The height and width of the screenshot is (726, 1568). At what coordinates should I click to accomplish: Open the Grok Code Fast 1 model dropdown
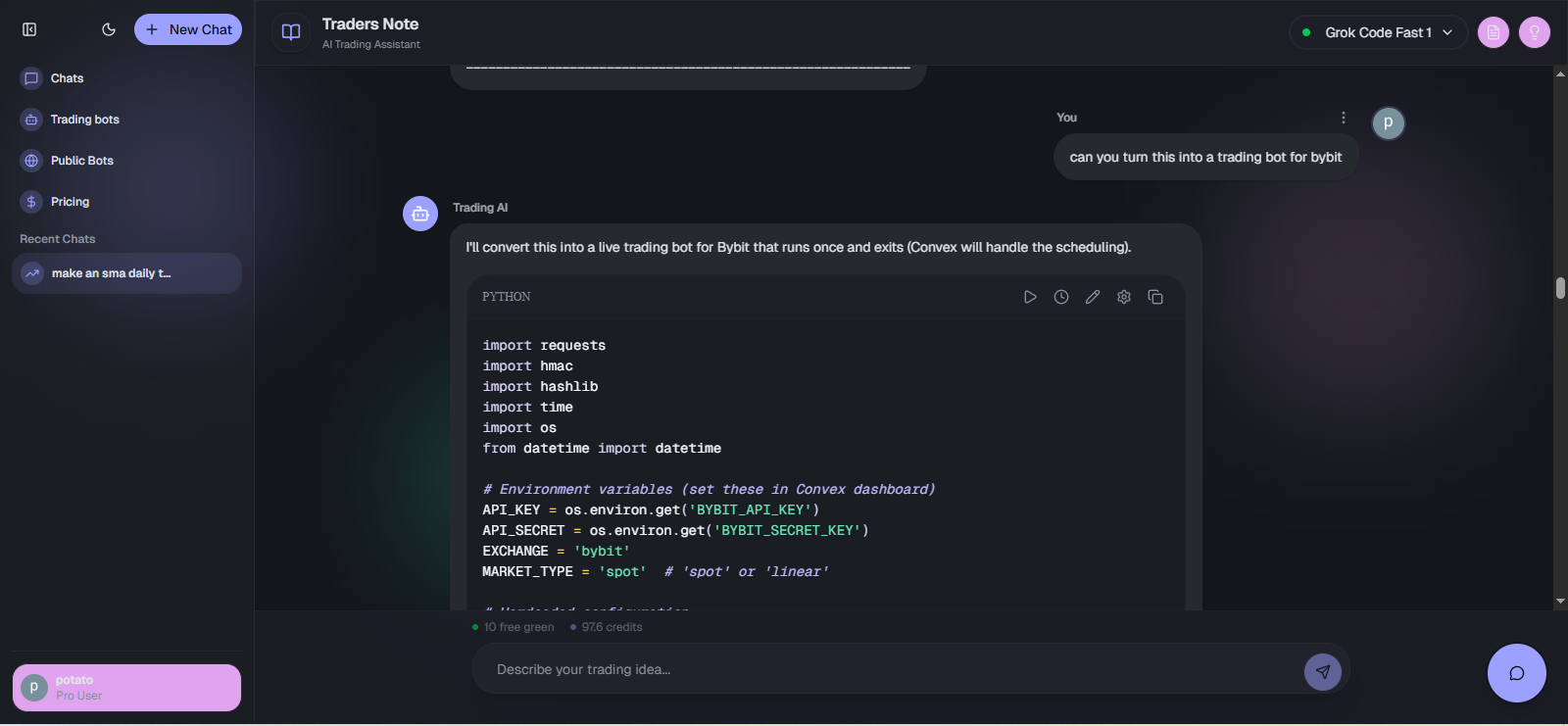pyautogui.click(x=1378, y=32)
